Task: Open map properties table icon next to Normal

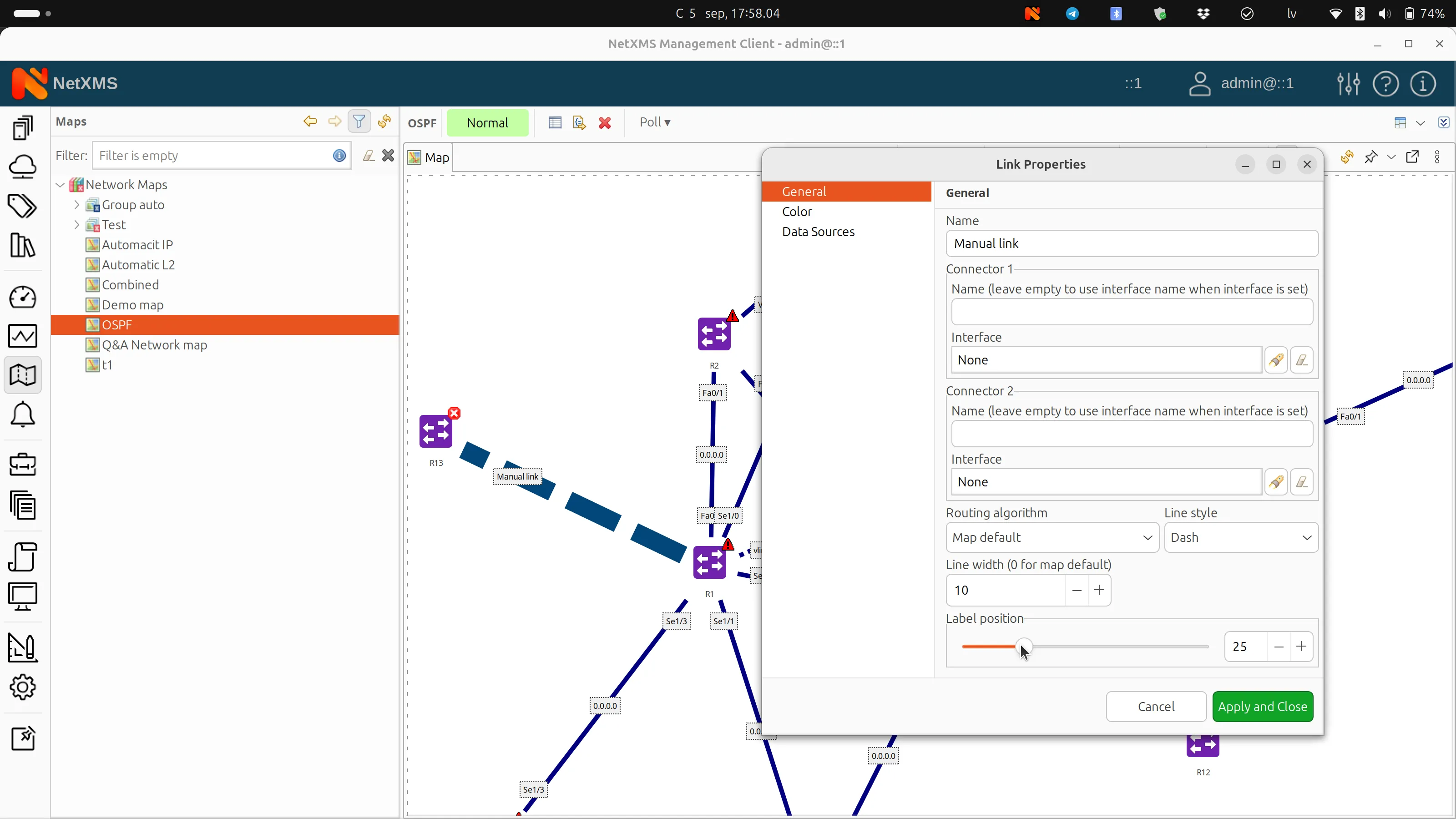Action: click(x=555, y=123)
